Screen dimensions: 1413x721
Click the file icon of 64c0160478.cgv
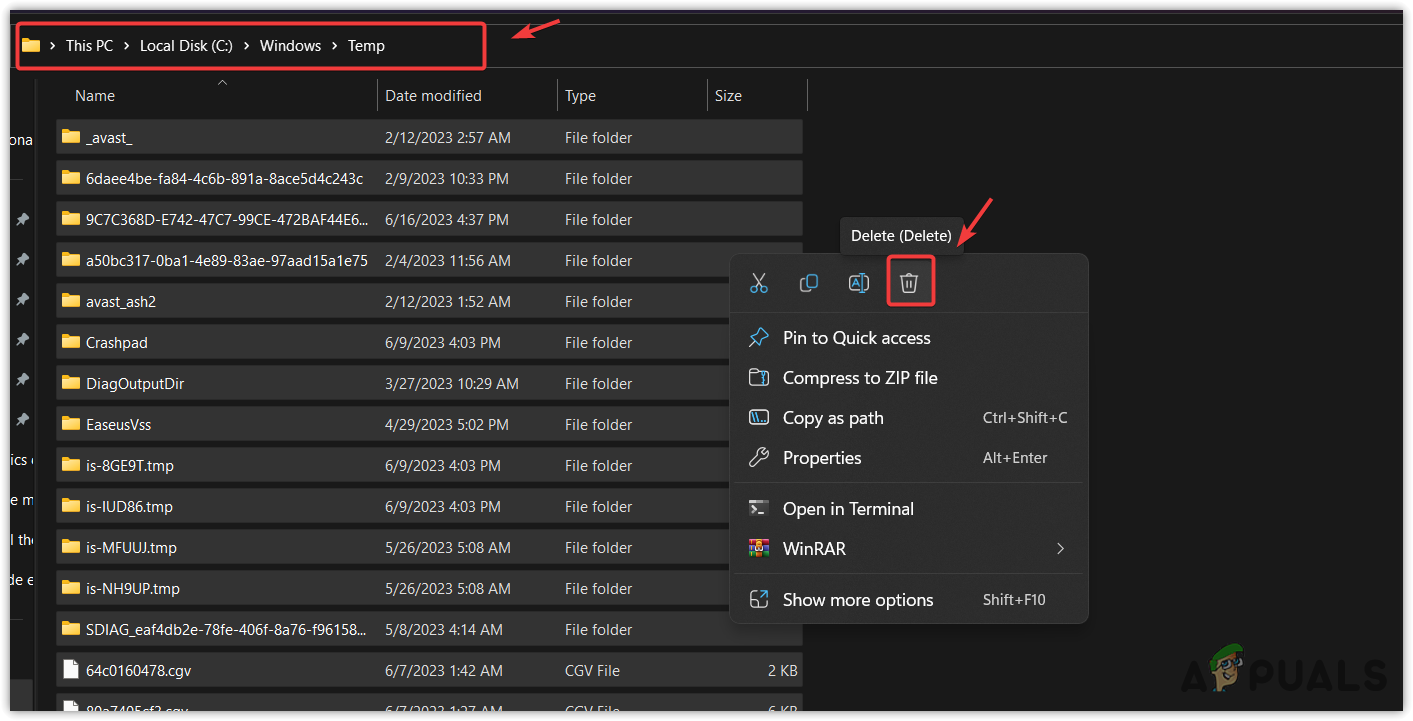pos(70,670)
